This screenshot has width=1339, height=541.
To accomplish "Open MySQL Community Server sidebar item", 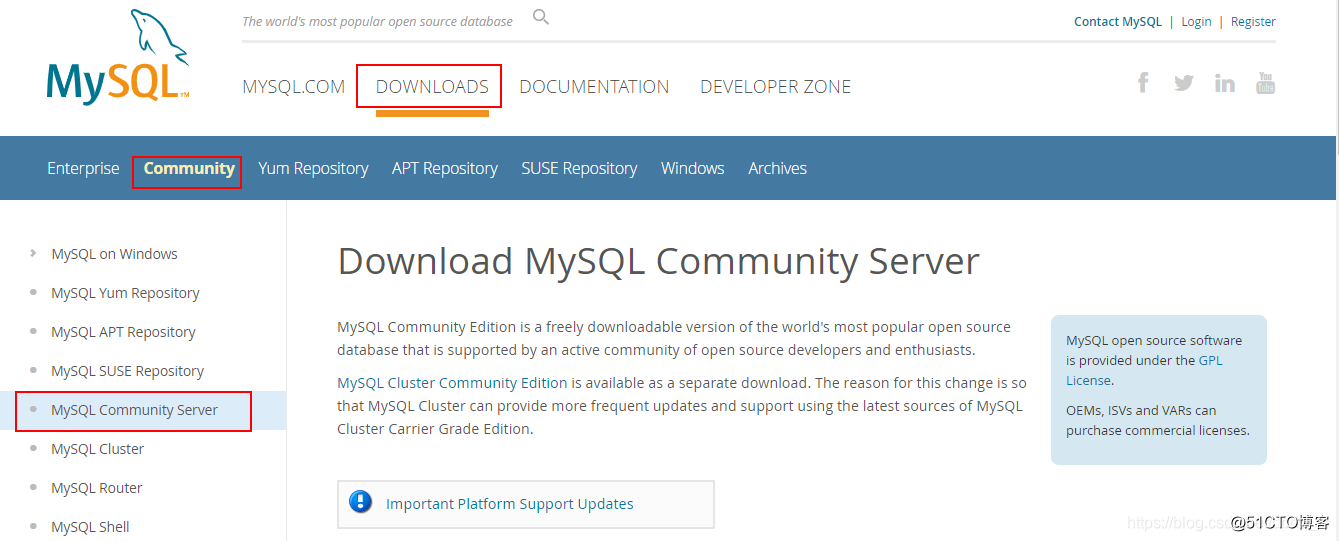I will 134,410.
